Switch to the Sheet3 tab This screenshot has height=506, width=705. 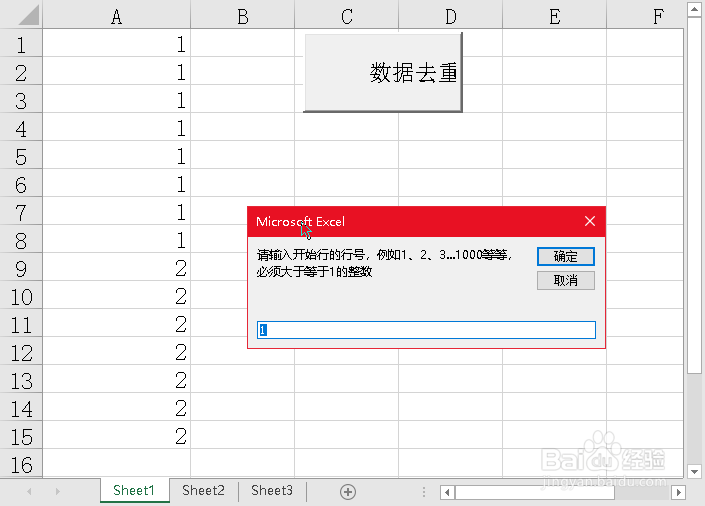coord(272,490)
